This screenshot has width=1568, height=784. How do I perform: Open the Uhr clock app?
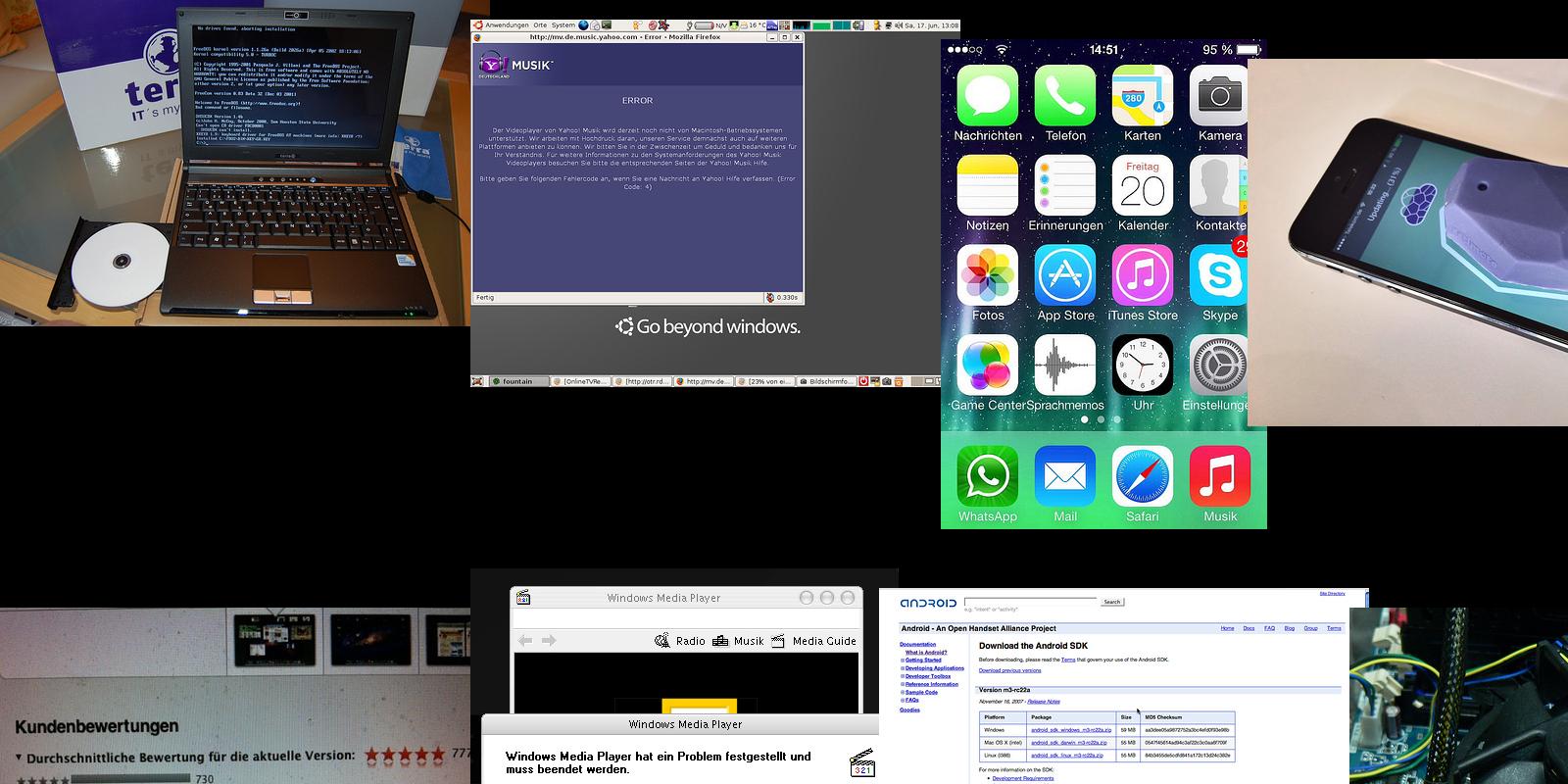point(1143,366)
